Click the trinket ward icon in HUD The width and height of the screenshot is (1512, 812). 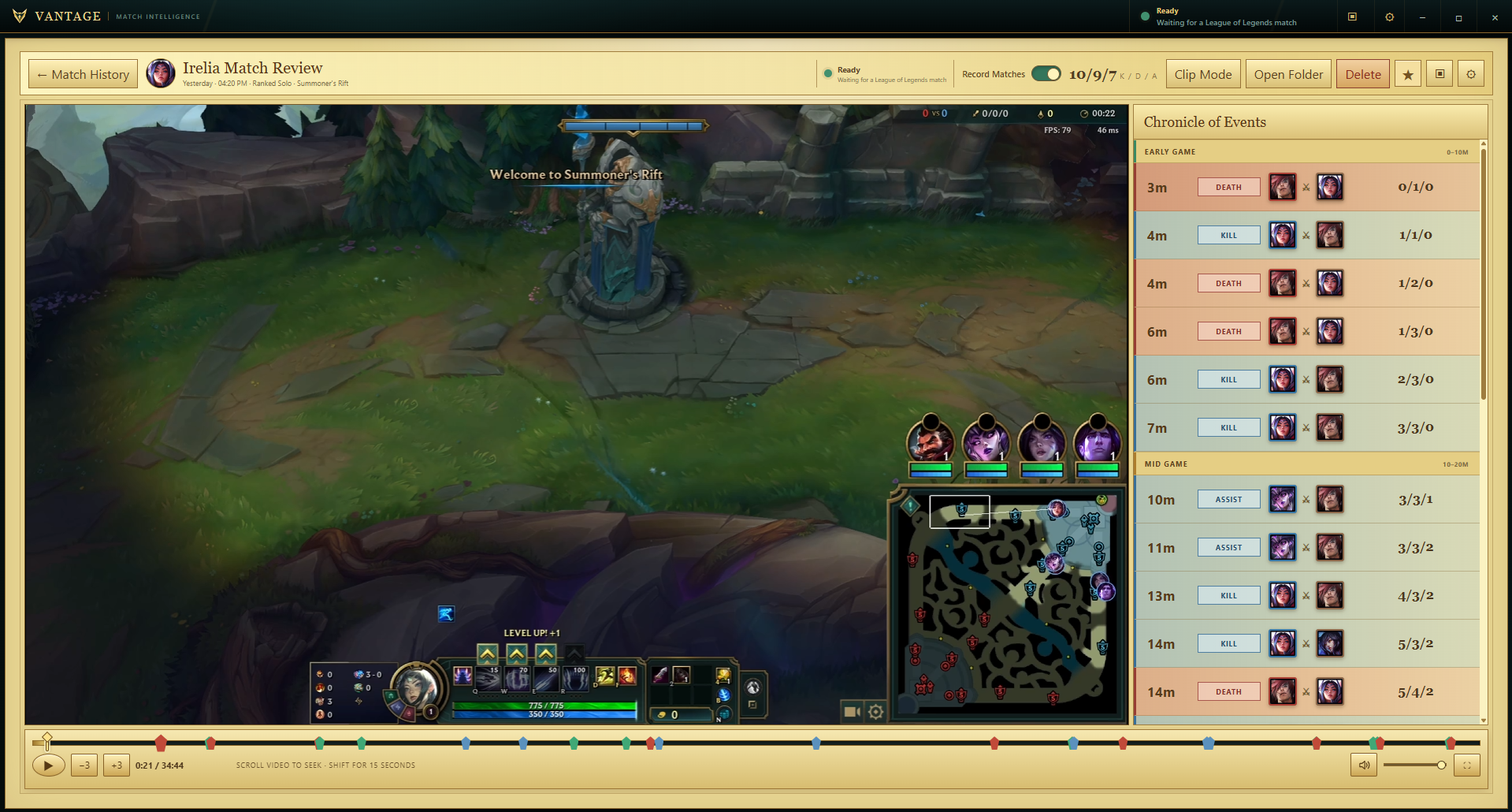723,676
